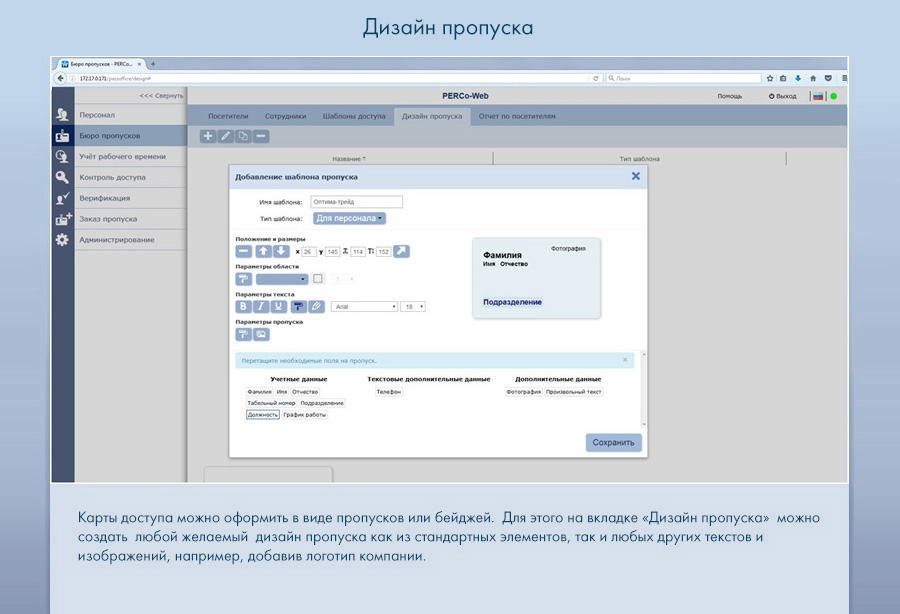Click the pass background image icon
This screenshot has height=614, width=900.
tap(261, 335)
